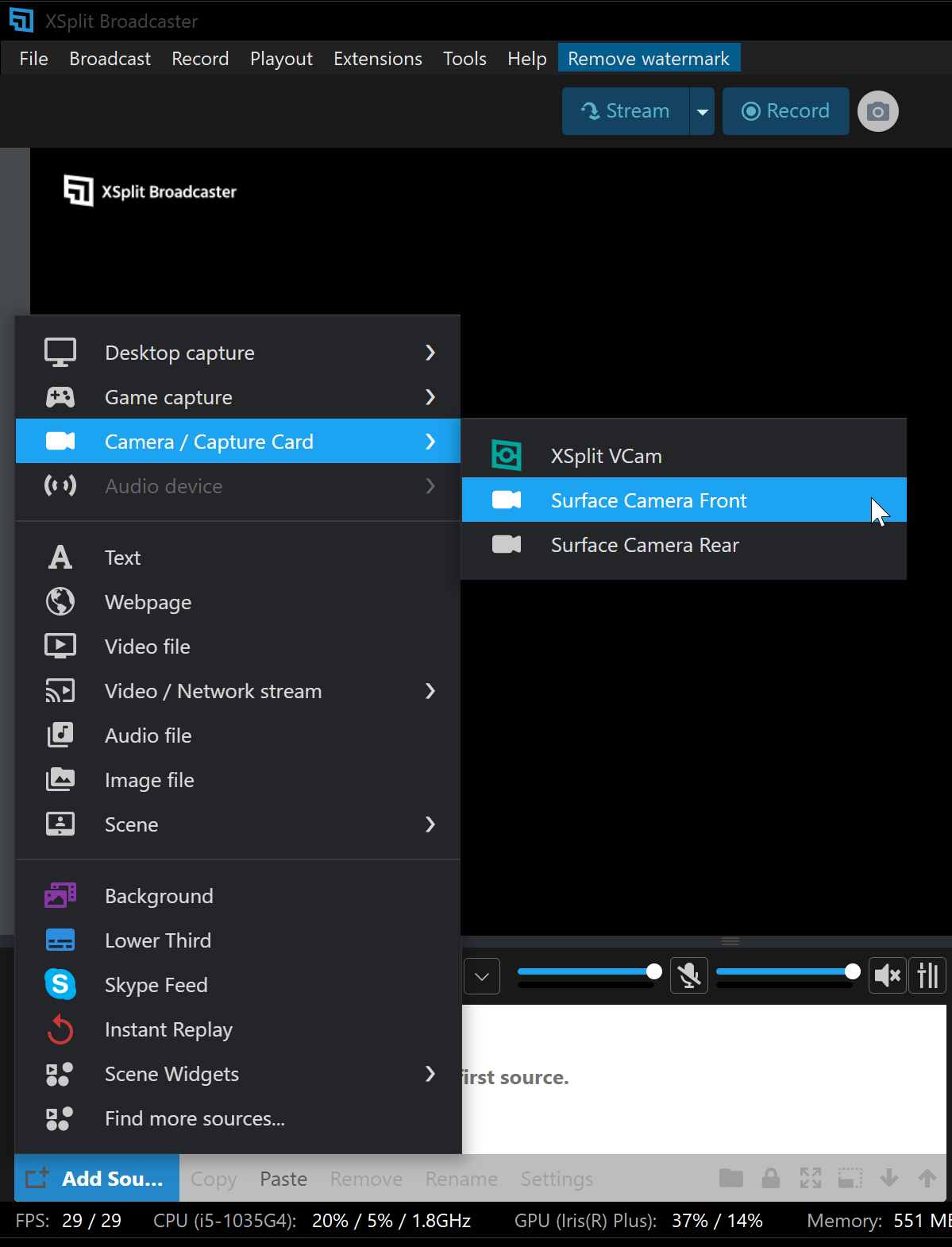Open the audio mixer settings icon

point(928,975)
